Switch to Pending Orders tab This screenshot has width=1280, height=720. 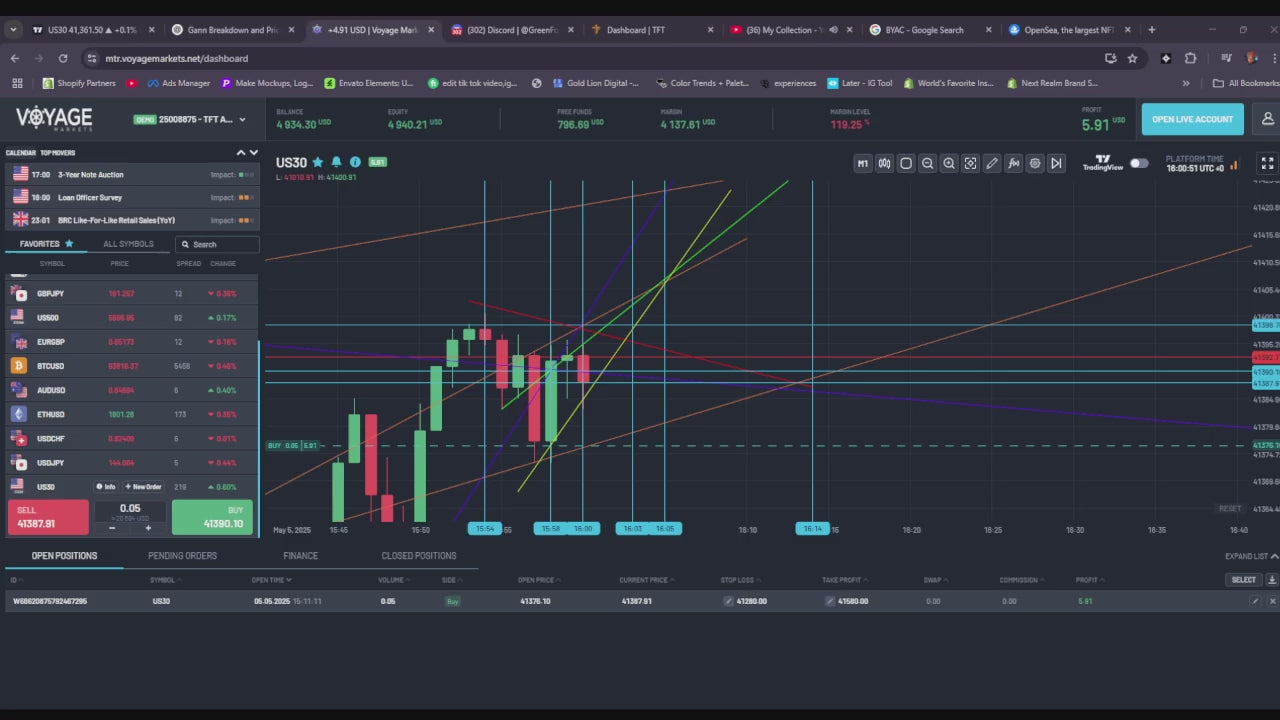click(x=182, y=556)
